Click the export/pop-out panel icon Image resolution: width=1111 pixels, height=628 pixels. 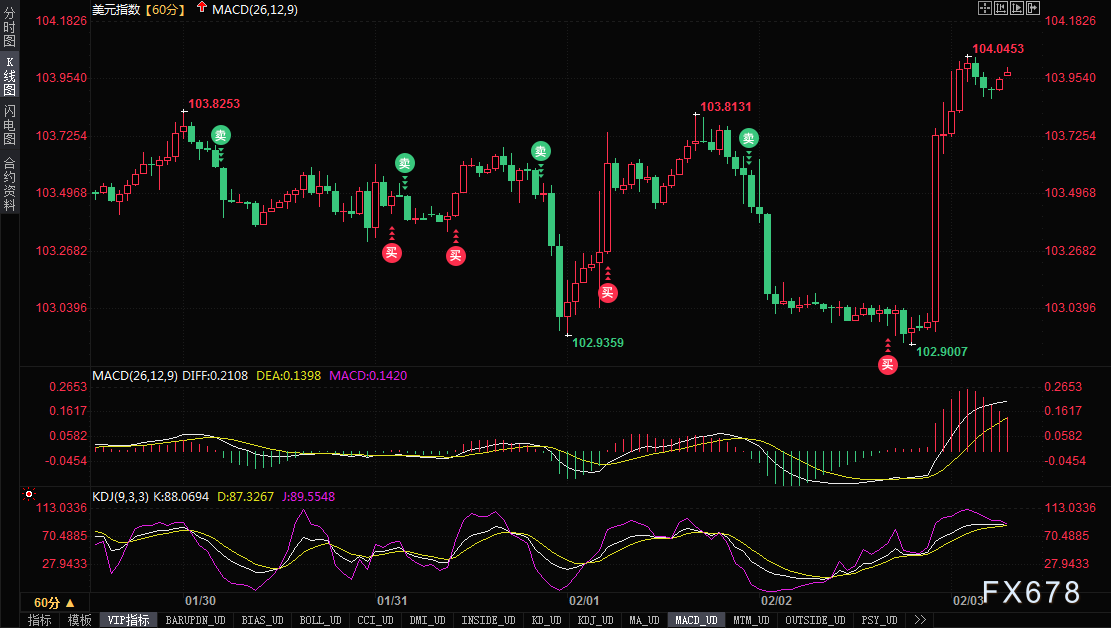tap(1033, 8)
